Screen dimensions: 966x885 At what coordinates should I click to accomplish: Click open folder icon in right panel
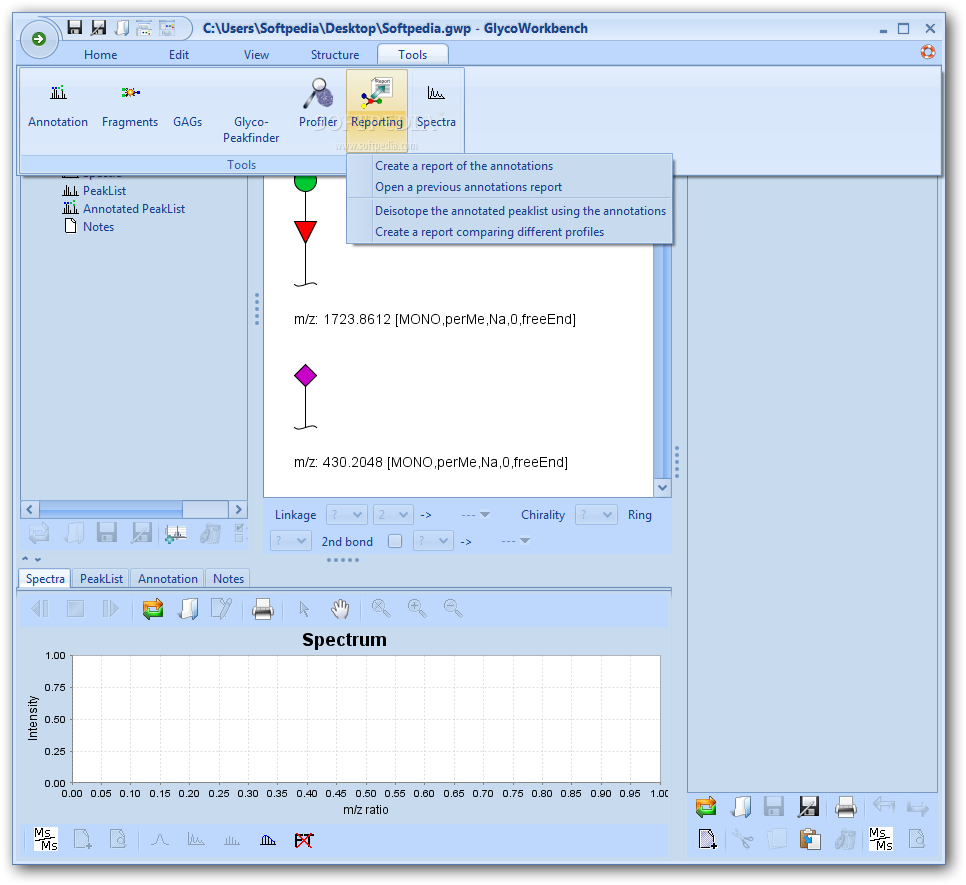pyautogui.click(x=741, y=806)
